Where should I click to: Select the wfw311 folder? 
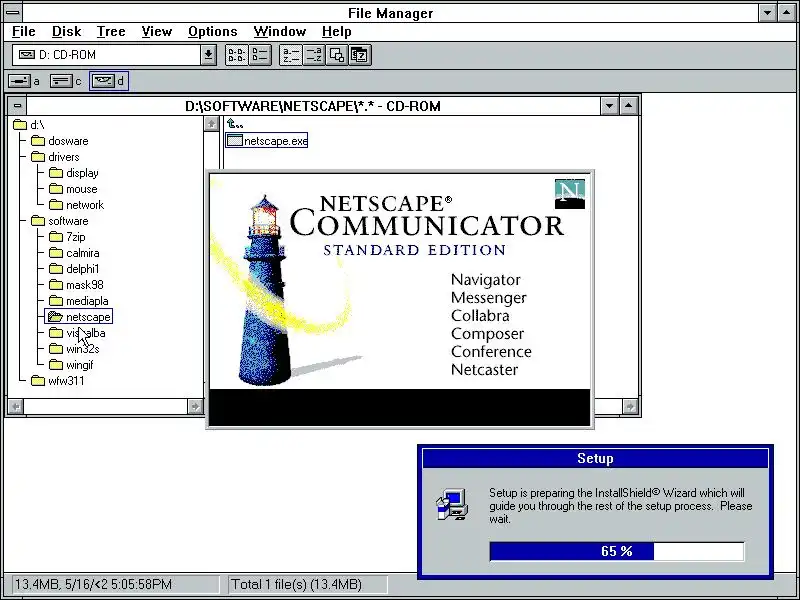(x=57, y=381)
